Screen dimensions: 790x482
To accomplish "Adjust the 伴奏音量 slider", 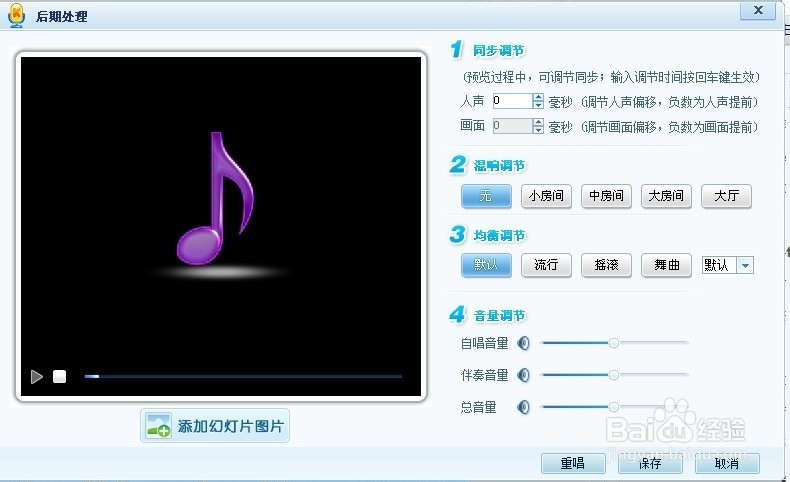I will pyautogui.click(x=615, y=375).
